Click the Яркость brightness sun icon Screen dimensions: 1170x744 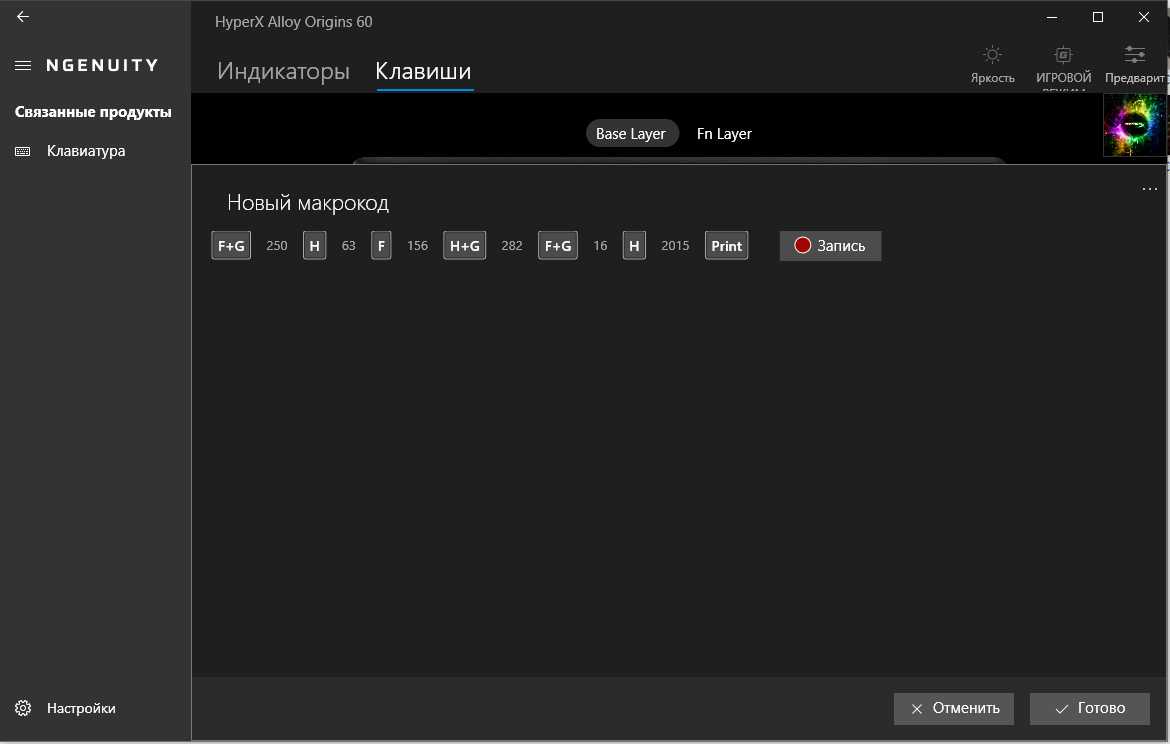click(992, 55)
